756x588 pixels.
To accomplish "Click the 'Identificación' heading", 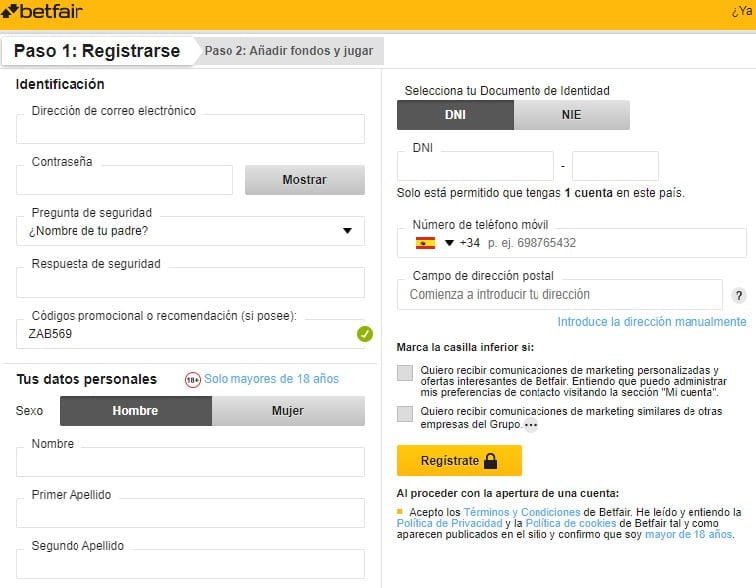I will [60, 84].
